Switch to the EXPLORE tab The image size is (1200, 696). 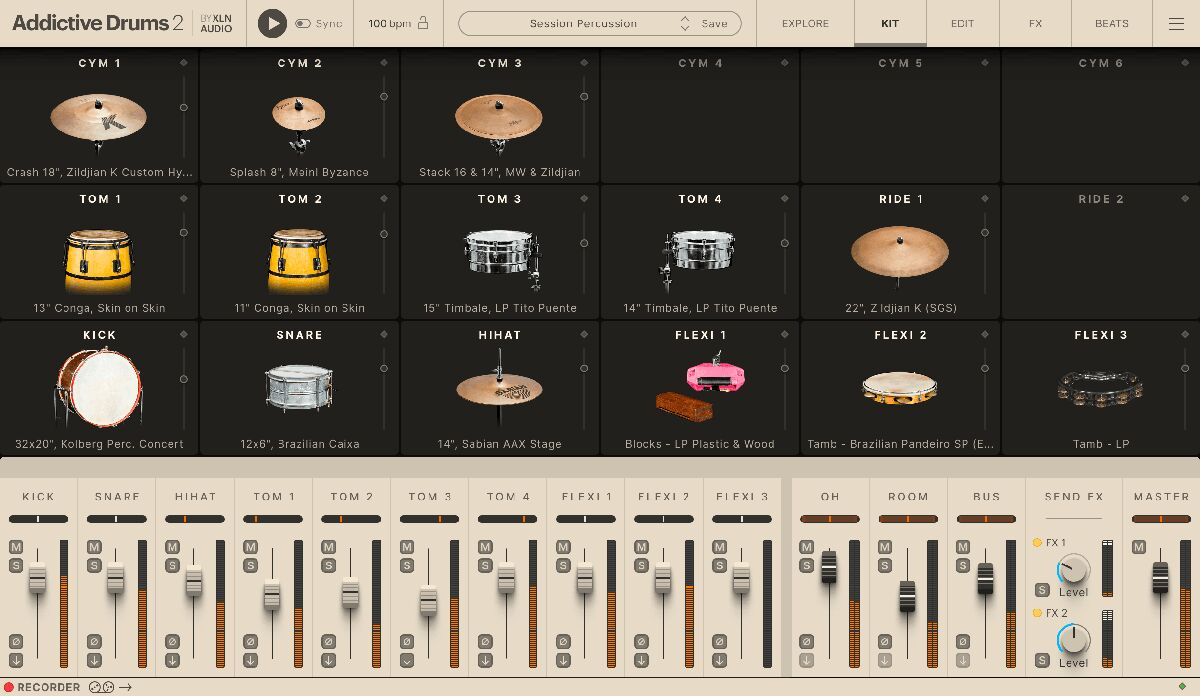coord(805,23)
